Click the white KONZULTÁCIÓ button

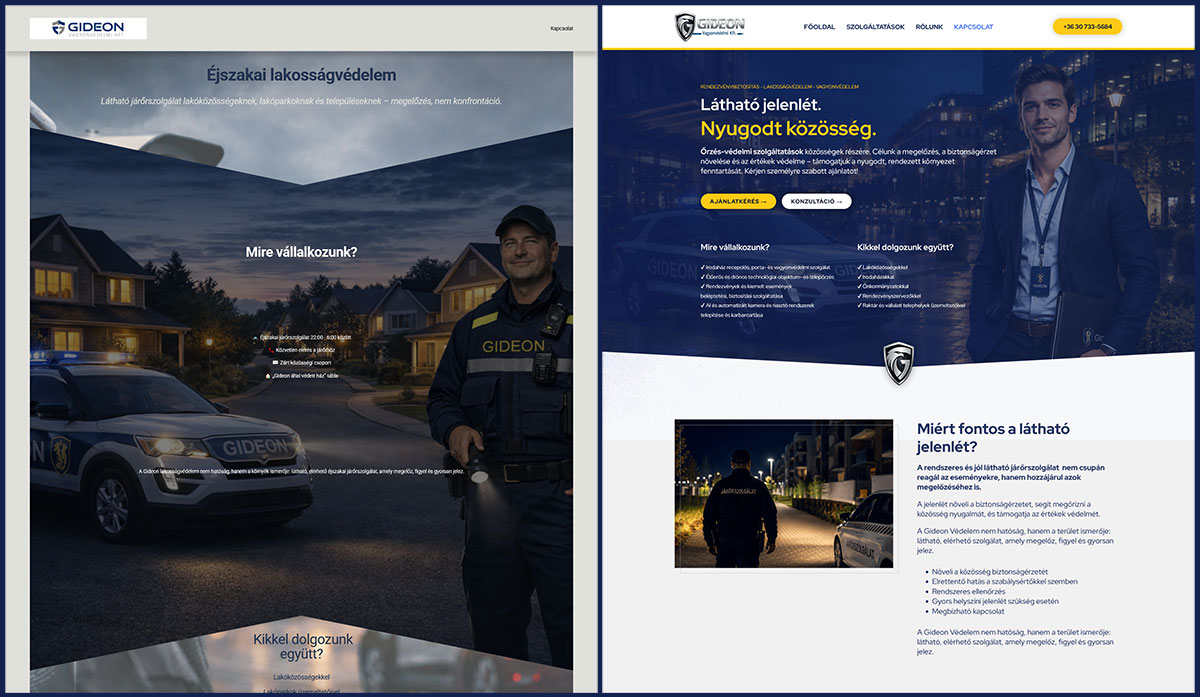tap(817, 201)
